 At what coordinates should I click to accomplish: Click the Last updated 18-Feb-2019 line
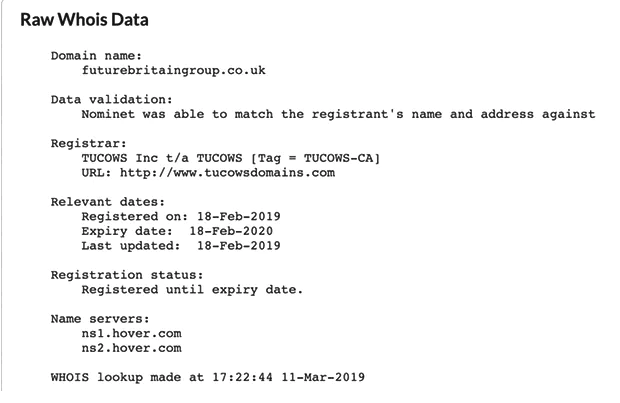[x=181, y=246]
